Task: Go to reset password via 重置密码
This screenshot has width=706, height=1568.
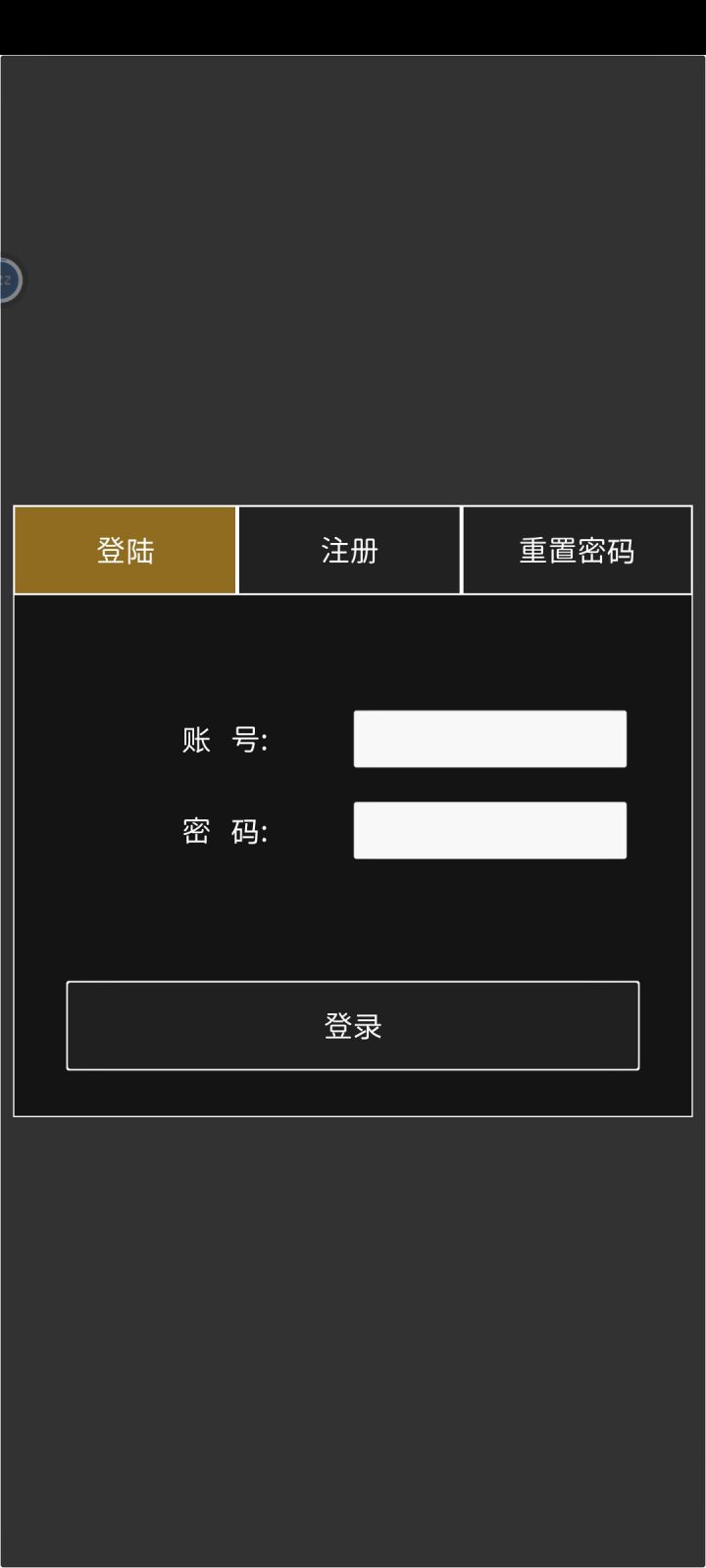Action: tap(577, 550)
